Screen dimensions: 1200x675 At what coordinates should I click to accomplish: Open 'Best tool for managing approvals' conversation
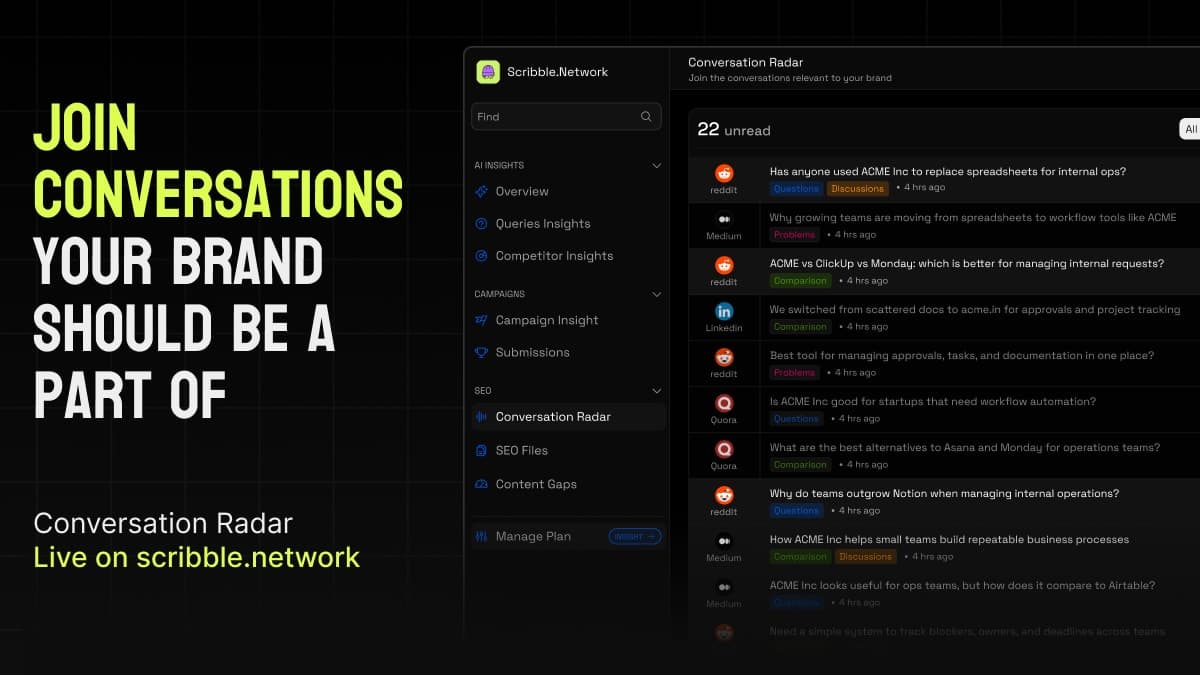coord(962,356)
